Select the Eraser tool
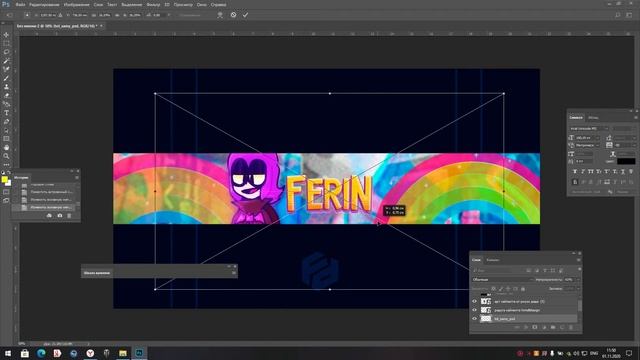The width and height of the screenshot is (640, 360). click(6, 95)
